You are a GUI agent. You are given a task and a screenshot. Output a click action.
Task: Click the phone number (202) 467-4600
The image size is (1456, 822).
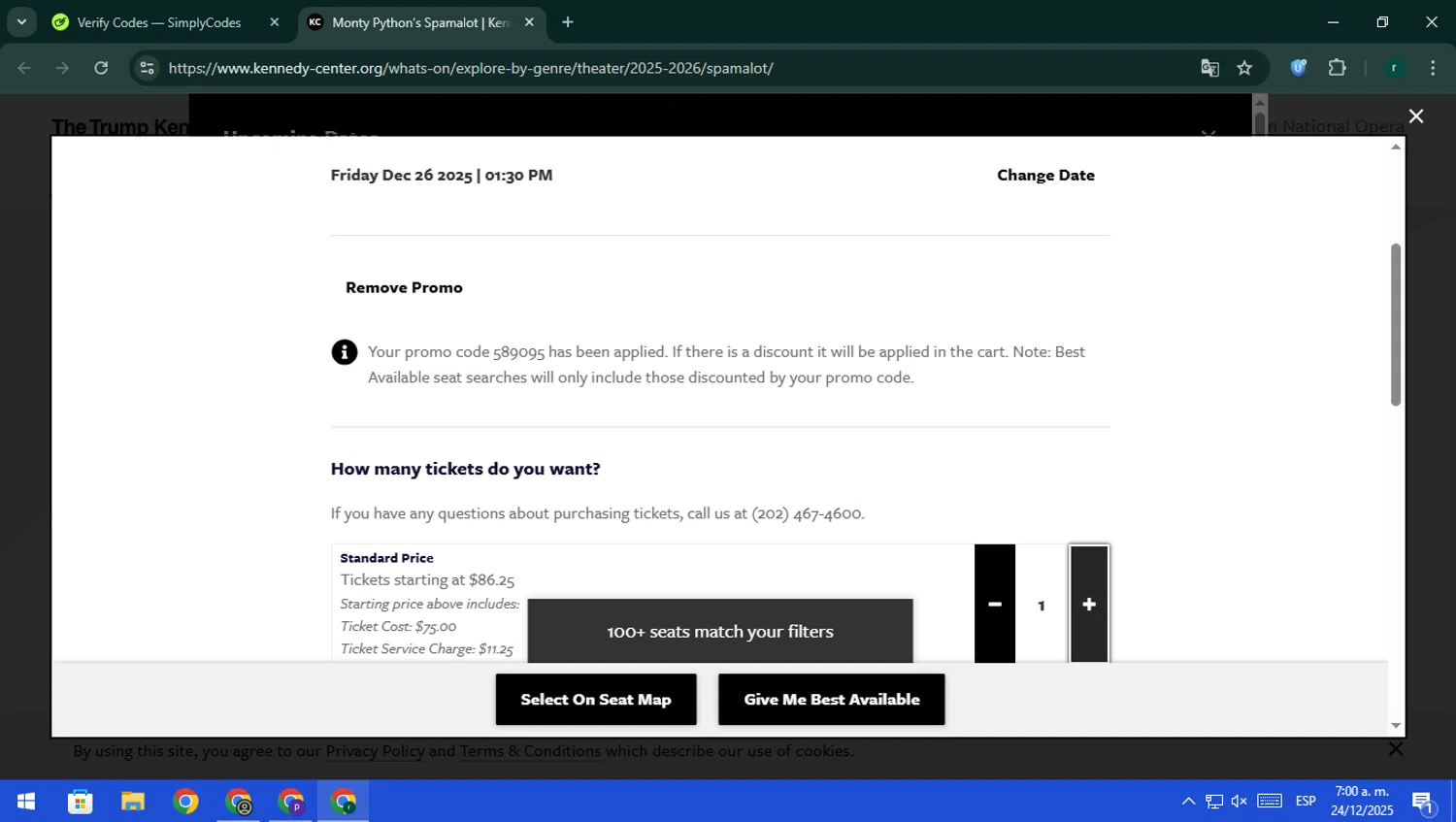[806, 513]
